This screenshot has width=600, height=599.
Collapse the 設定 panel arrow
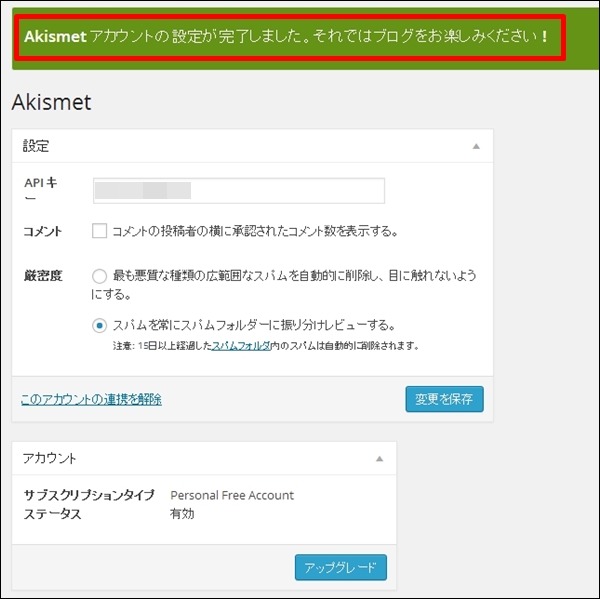pos(476,146)
